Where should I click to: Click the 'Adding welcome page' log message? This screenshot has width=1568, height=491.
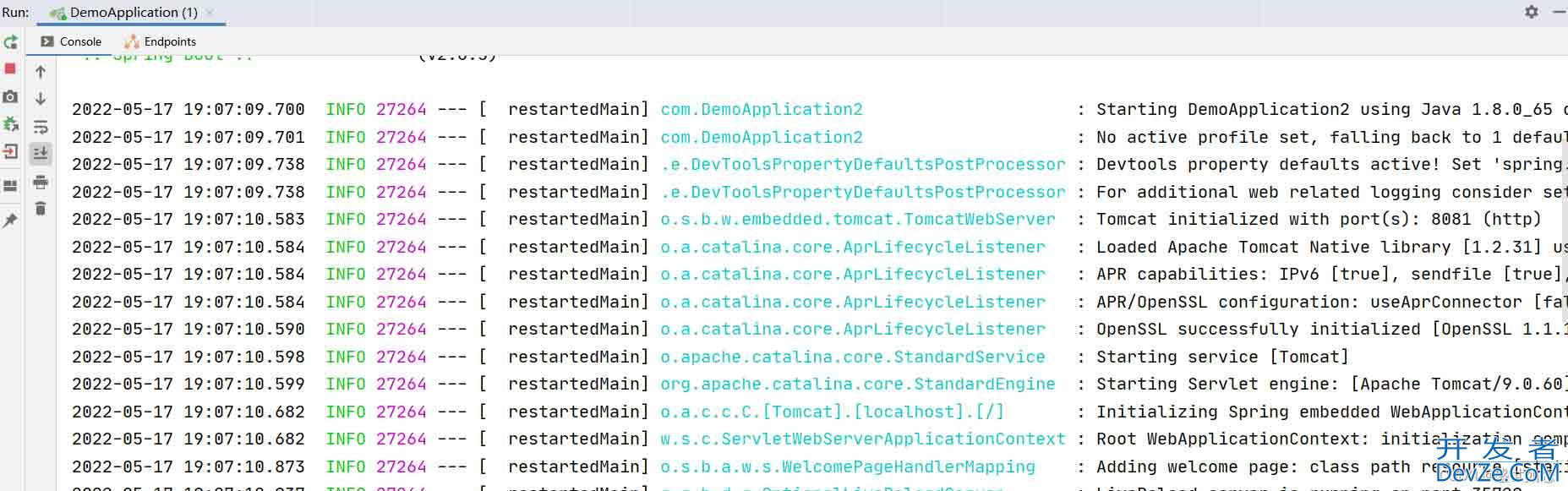tap(1331, 466)
